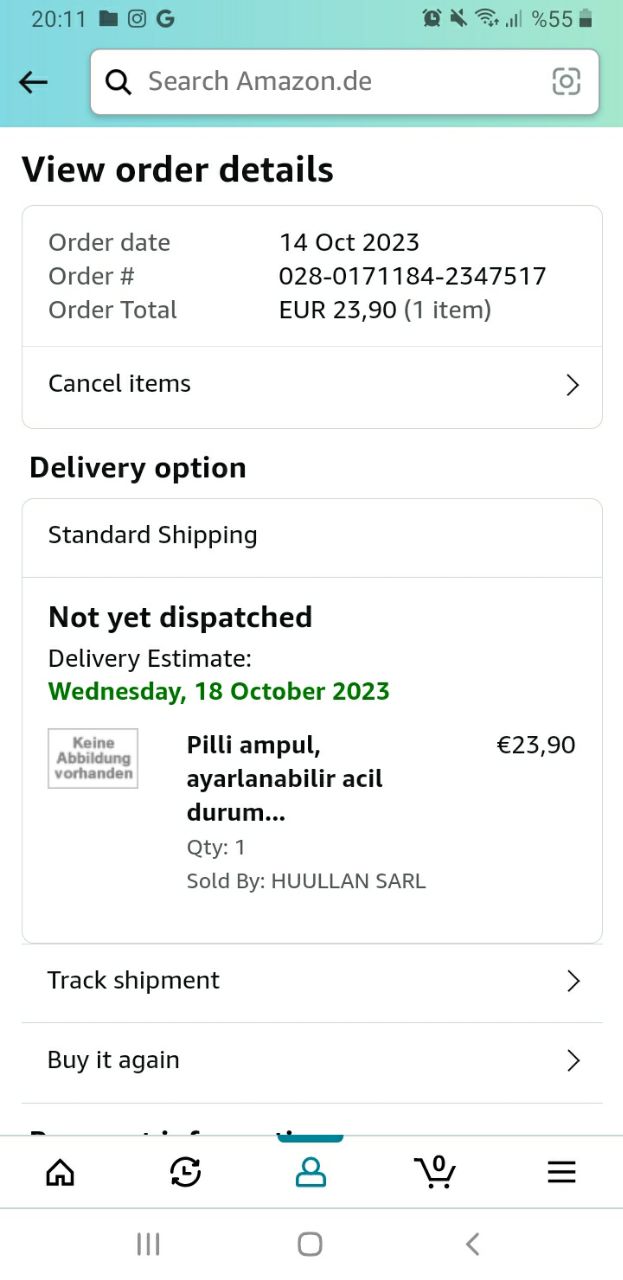
Task: Tap the Search Amazon.de input field
Action: pos(340,82)
